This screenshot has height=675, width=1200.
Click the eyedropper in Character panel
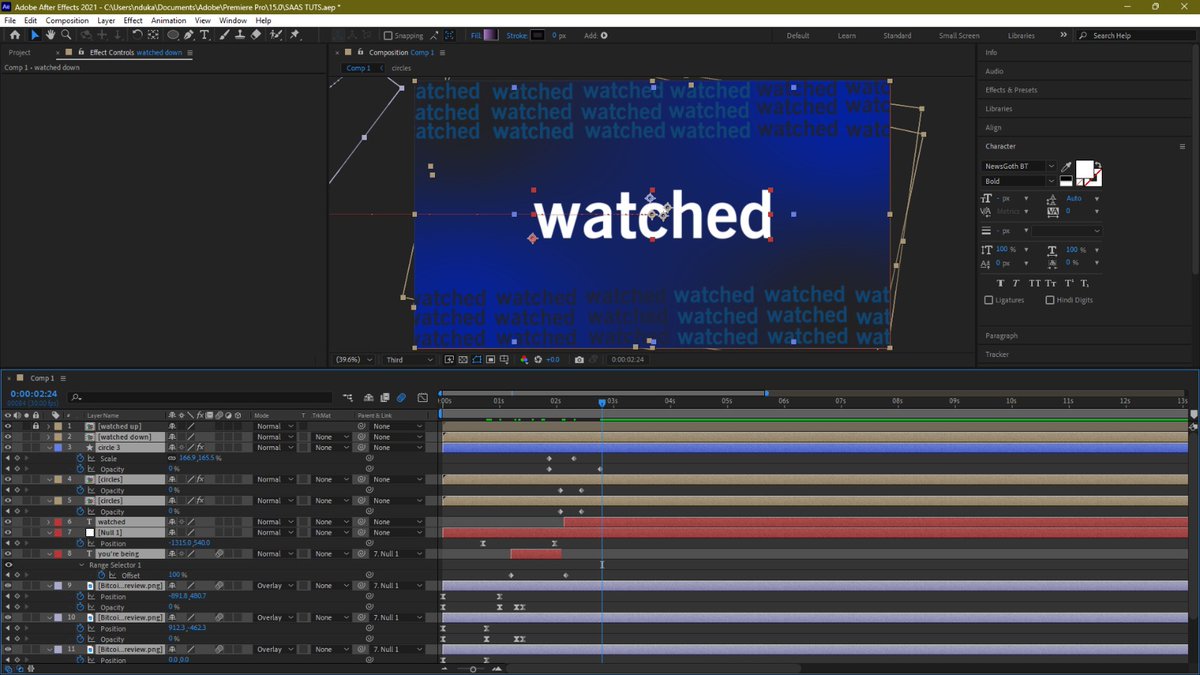[1067, 167]
